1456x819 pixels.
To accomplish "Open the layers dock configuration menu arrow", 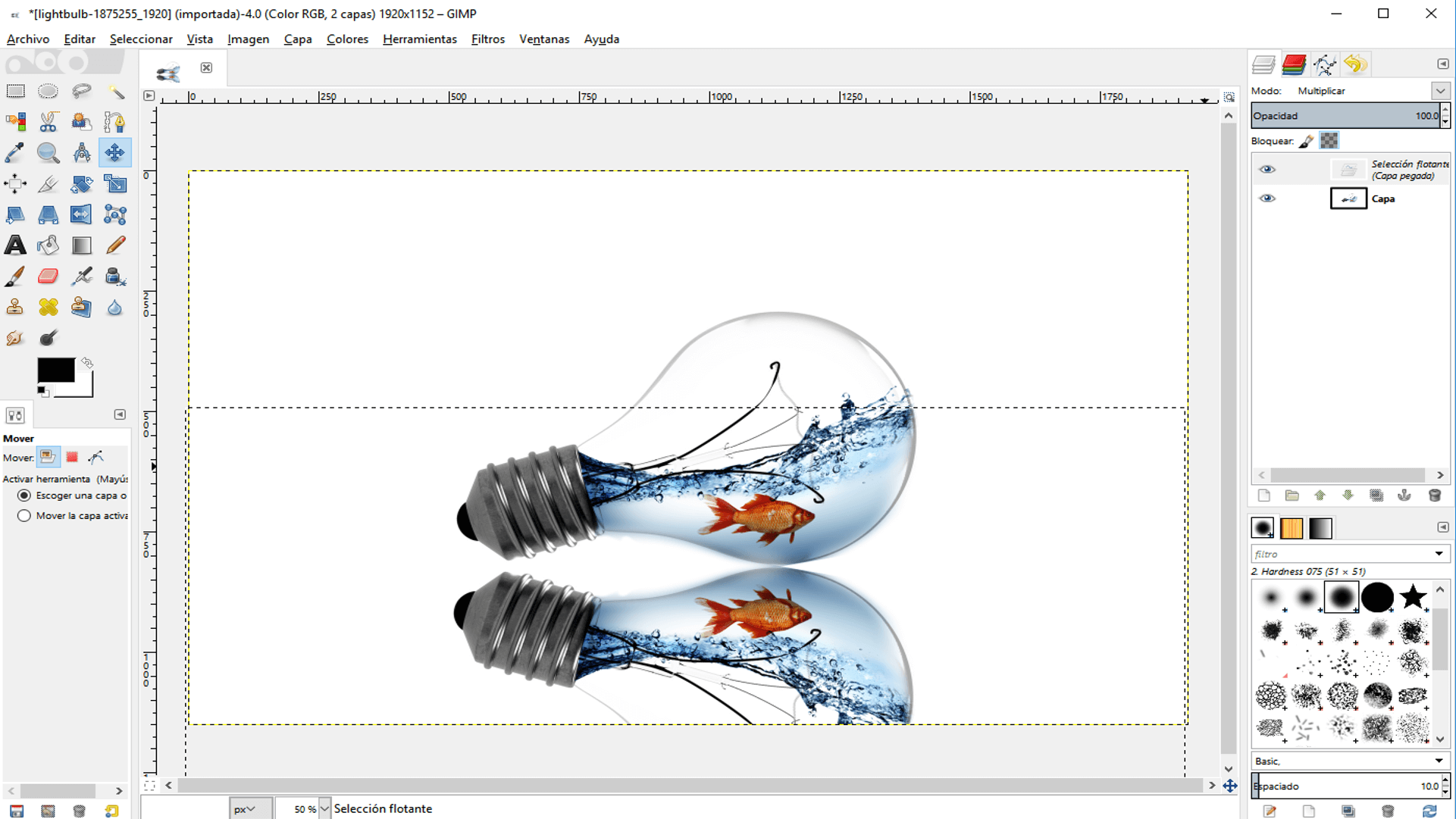I will click(1442, 64).
